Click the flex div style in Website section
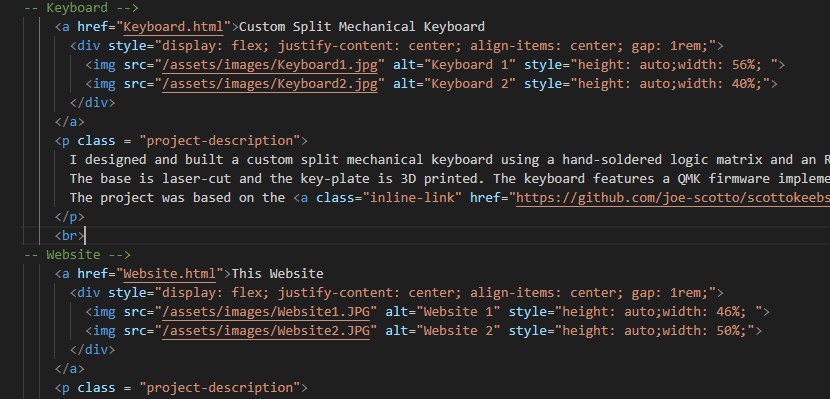The height and width of the screenshot is (399, 830). pos(435,293)
